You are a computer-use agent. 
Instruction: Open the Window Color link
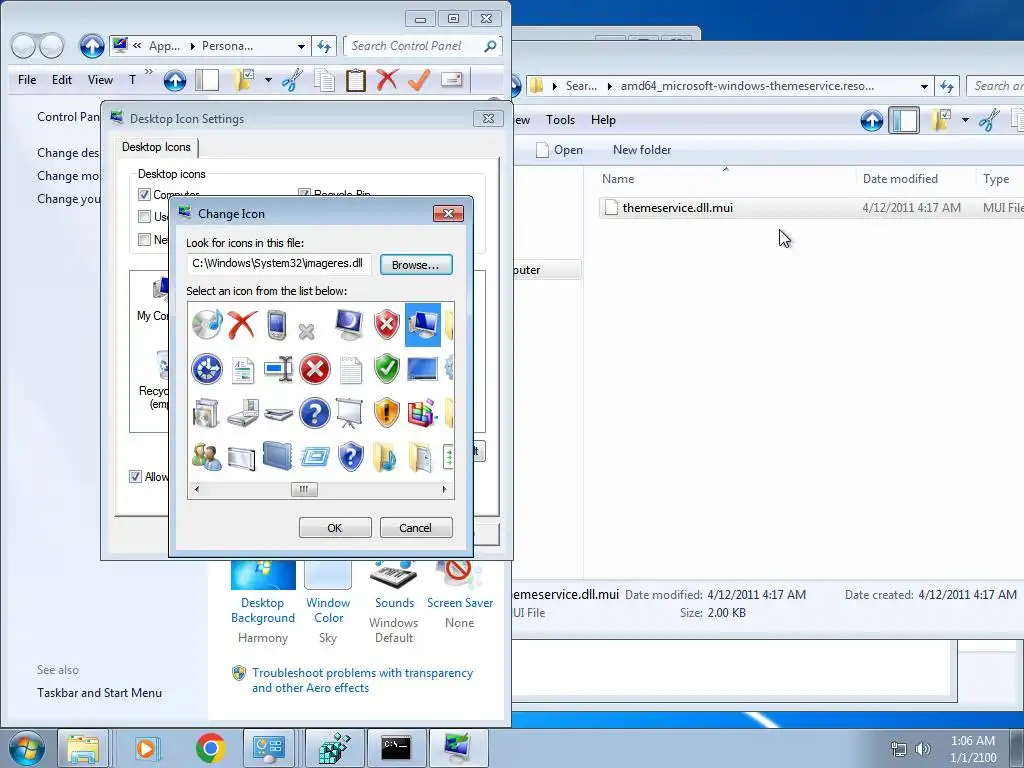point(328,610)
